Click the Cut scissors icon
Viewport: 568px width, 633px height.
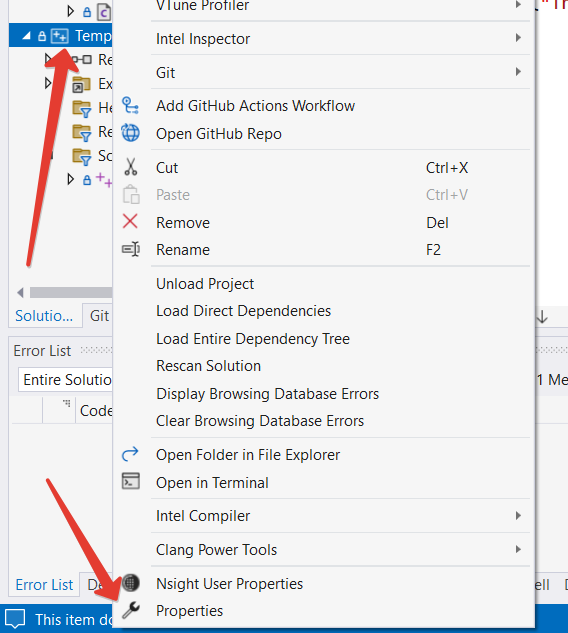pos(130,167)
